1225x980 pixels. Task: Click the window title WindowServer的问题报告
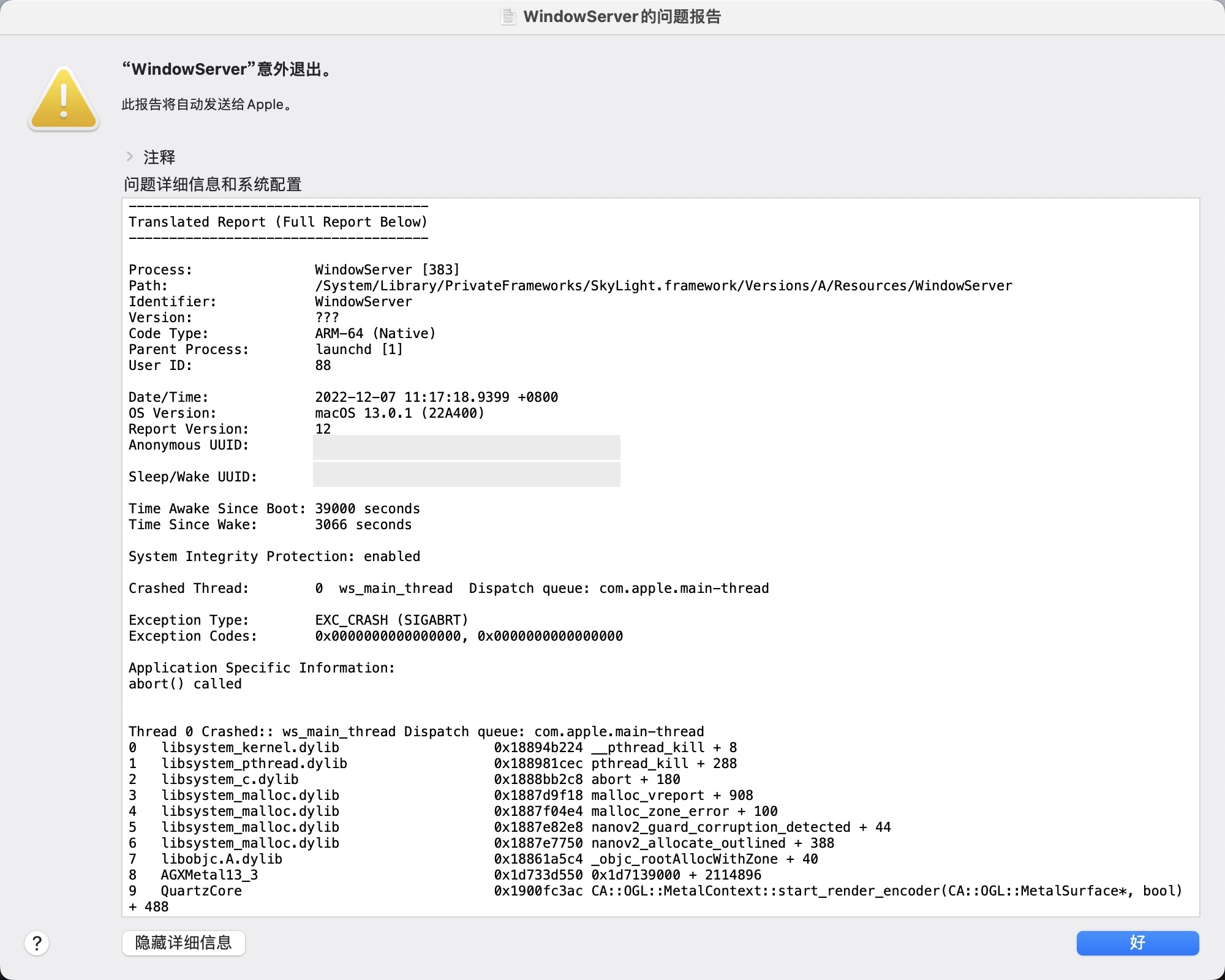621,17
